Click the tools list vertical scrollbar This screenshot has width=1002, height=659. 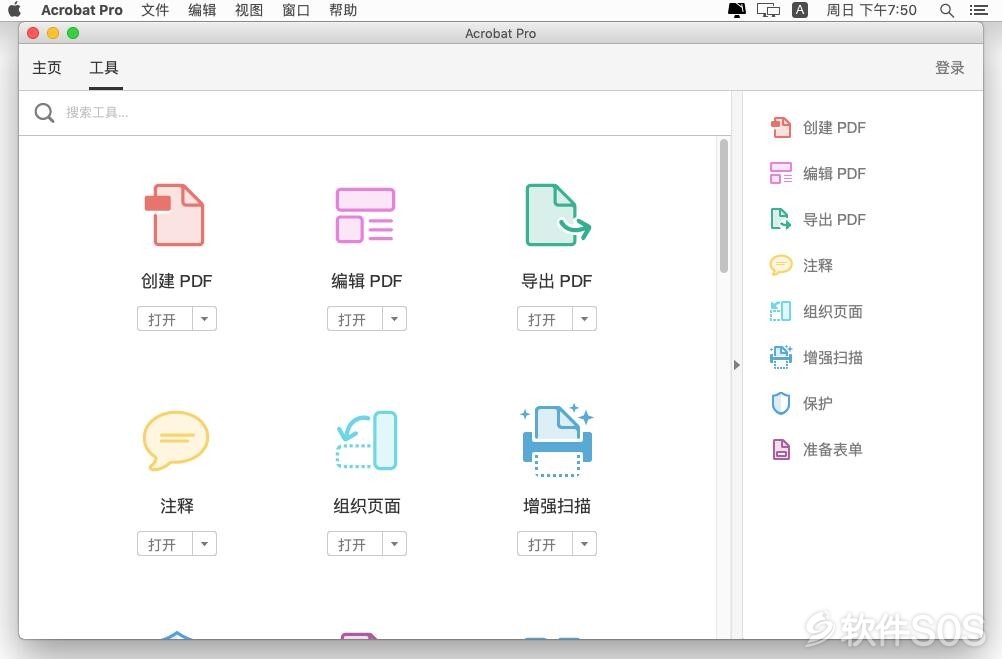point(723,206)
